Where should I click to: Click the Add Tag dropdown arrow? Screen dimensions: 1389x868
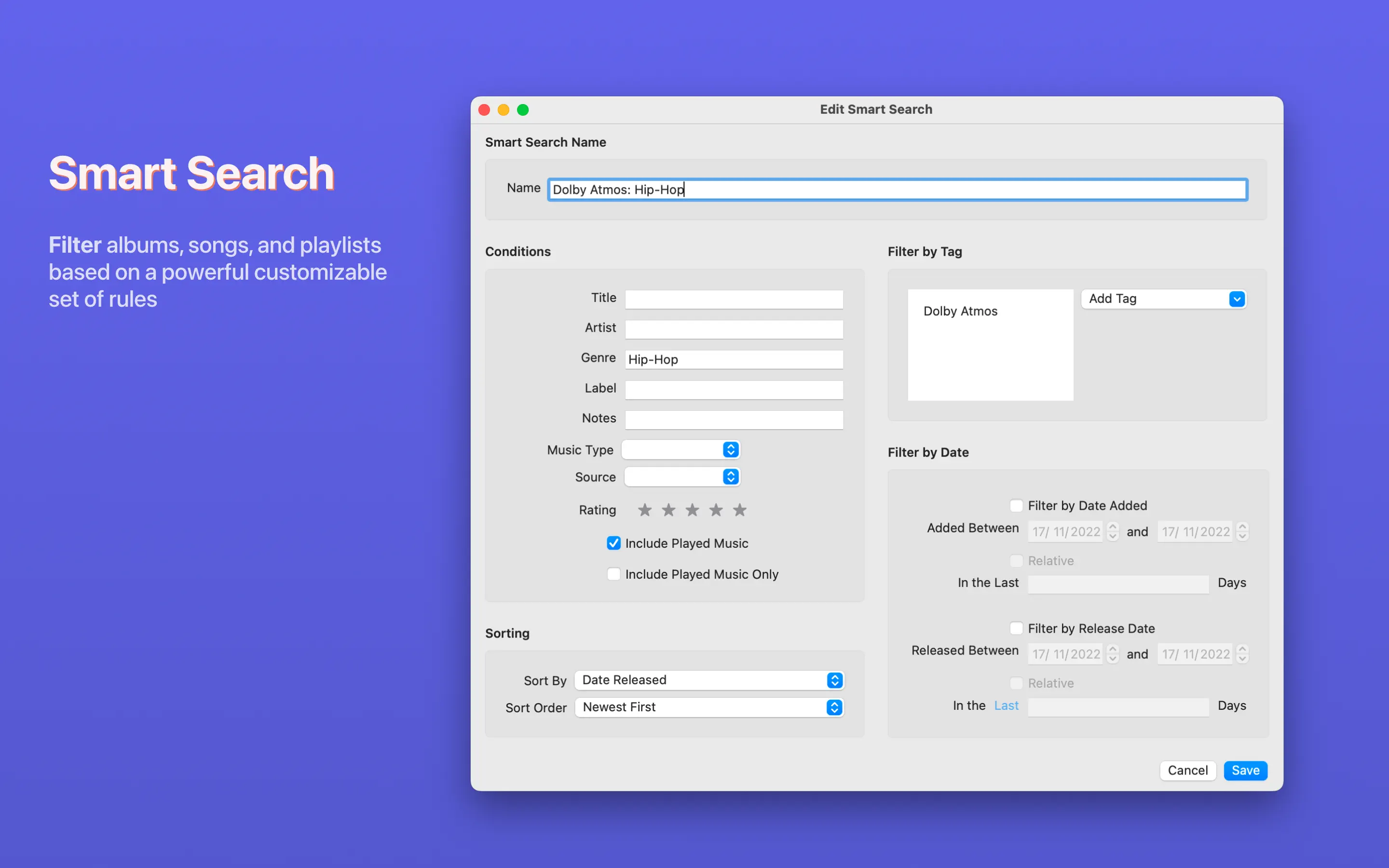[1236, 299]
